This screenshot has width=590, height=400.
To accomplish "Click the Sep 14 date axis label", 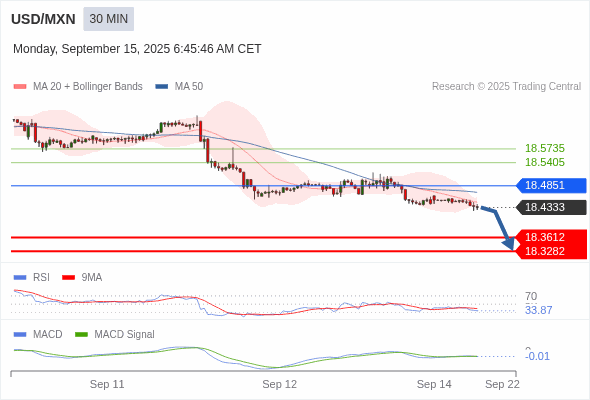I will (x=434, y=384).
